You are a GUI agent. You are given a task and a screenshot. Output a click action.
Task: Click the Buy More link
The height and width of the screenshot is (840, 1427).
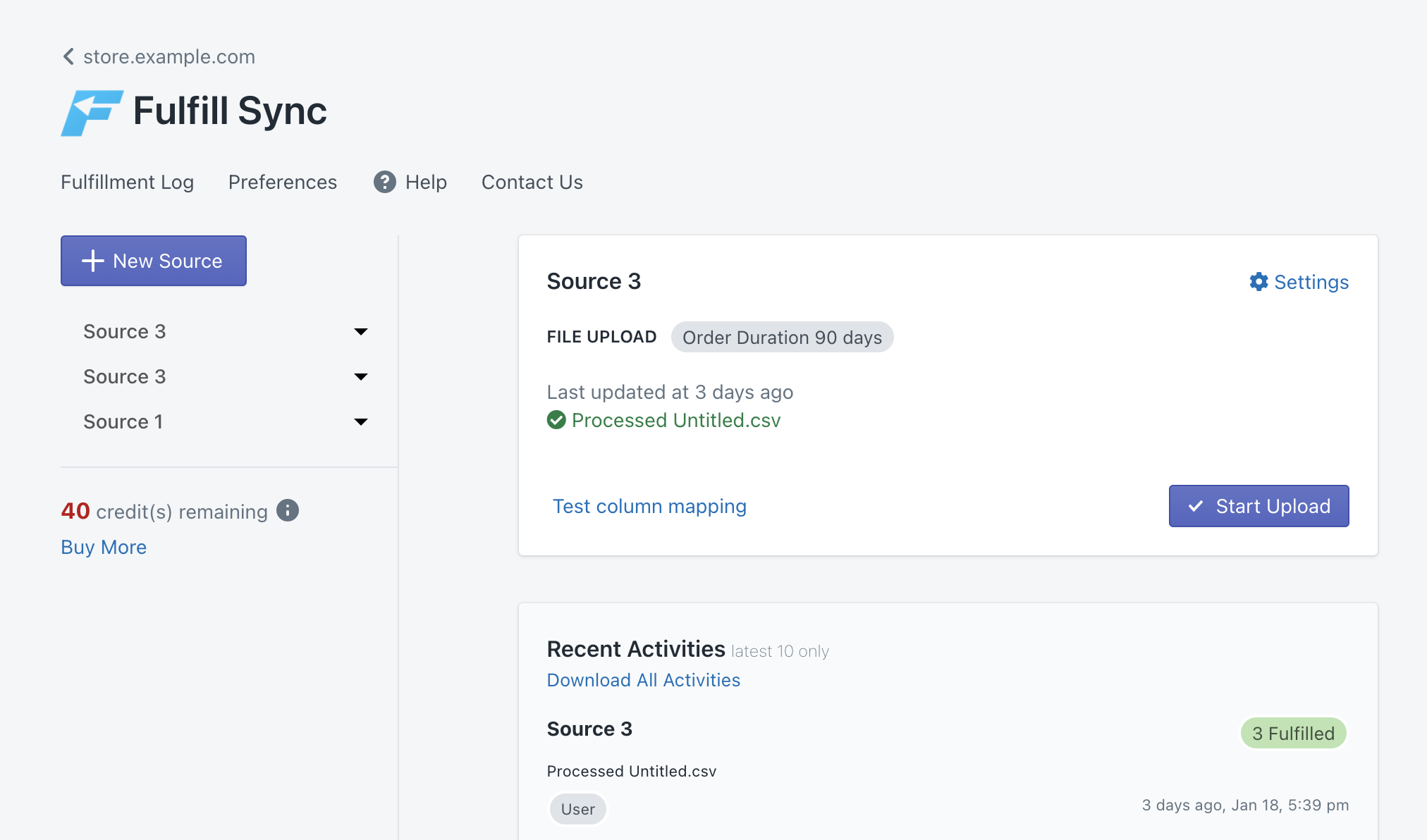(104, 547)
